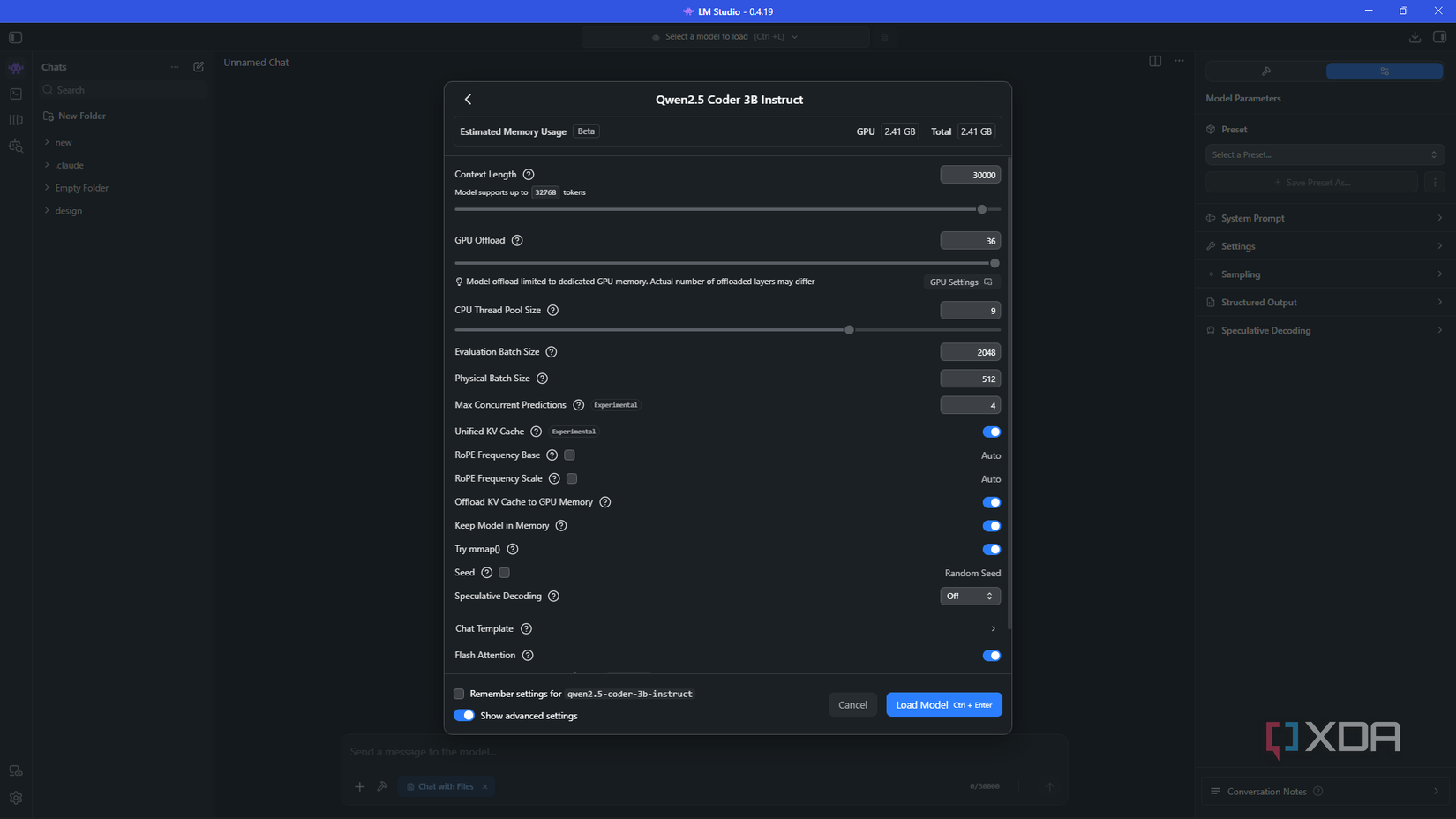This screenshot has height=819, width=1456.
Task: Open My Models icon in left sidebar
Action: click(x=16, y=120)
